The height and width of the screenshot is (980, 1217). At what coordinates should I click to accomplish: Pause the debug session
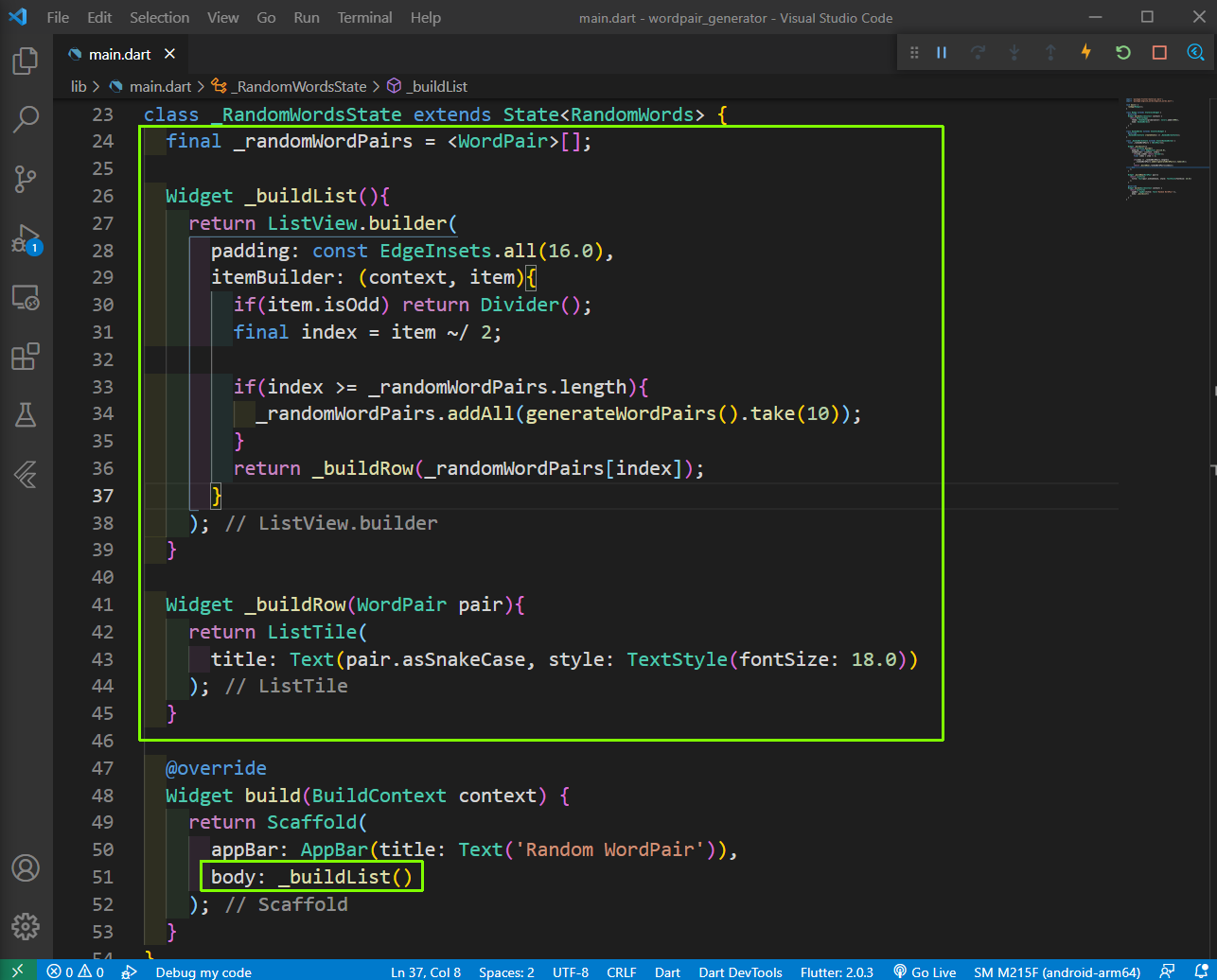pyautogui.click(x=942, y=53)
